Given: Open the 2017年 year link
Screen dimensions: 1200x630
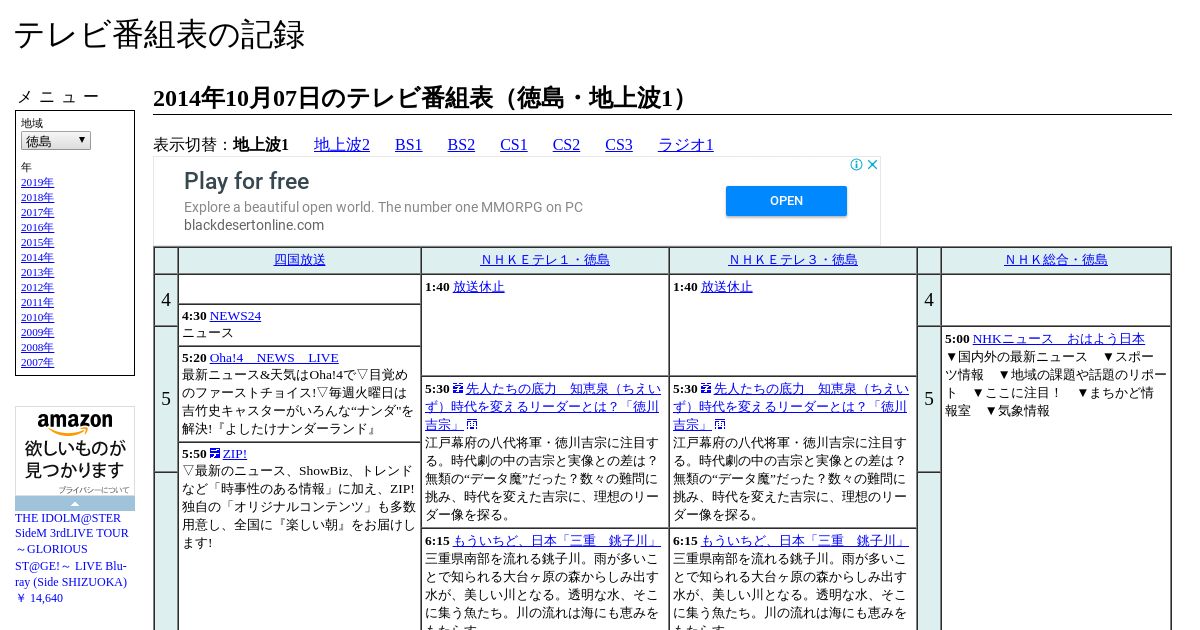Looking at the screenshot, I should [37, 212].
